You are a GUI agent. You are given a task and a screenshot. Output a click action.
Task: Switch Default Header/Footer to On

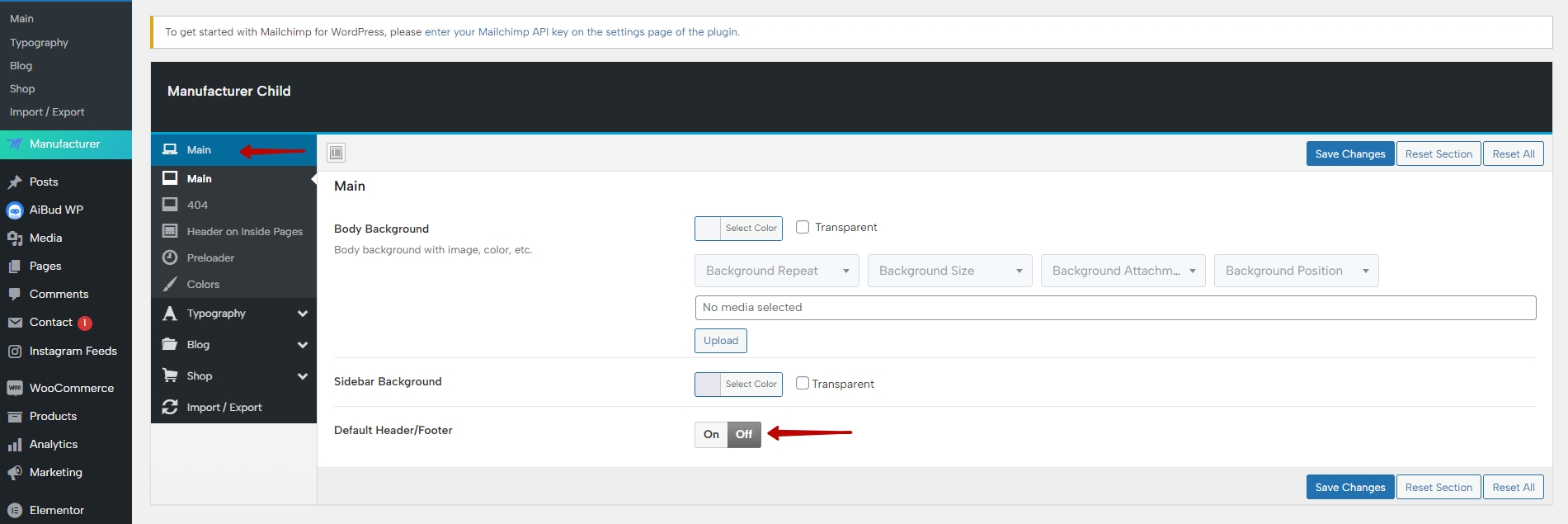[711, 434]
